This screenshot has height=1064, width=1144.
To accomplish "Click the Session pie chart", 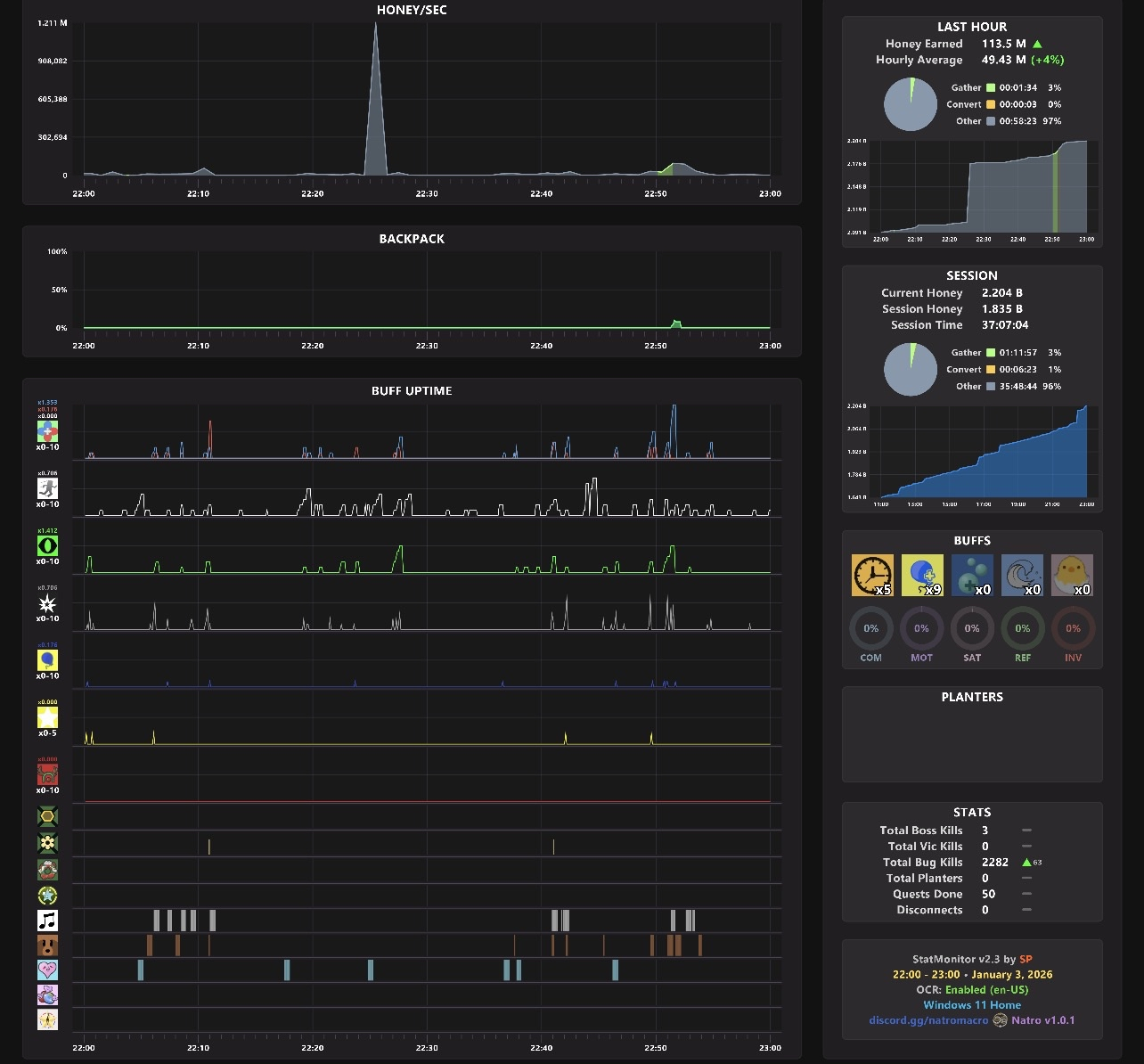I will [911, 369].
